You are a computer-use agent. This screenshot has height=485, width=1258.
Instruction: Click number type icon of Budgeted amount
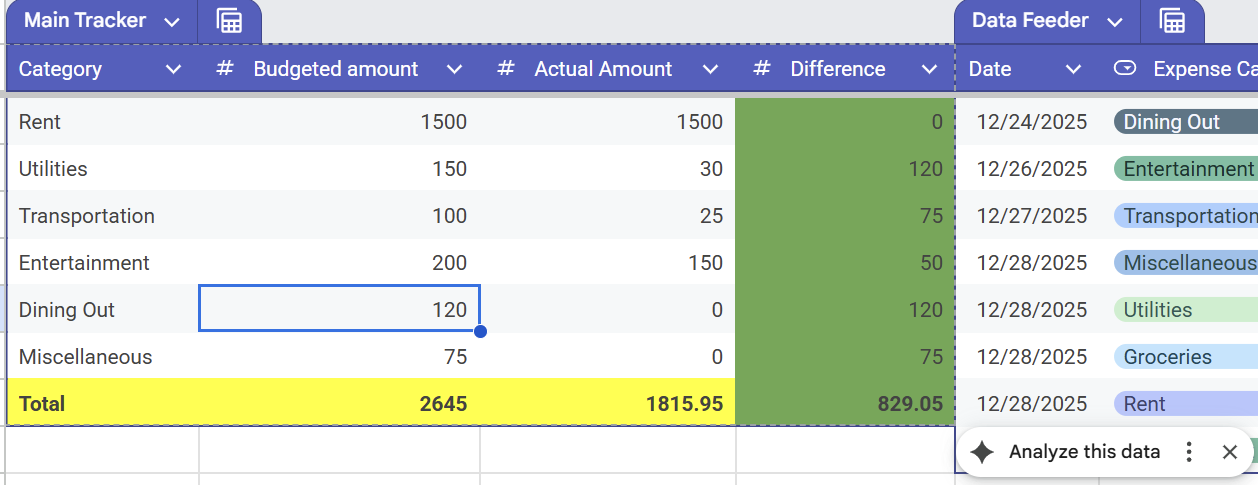click(225, 68)
